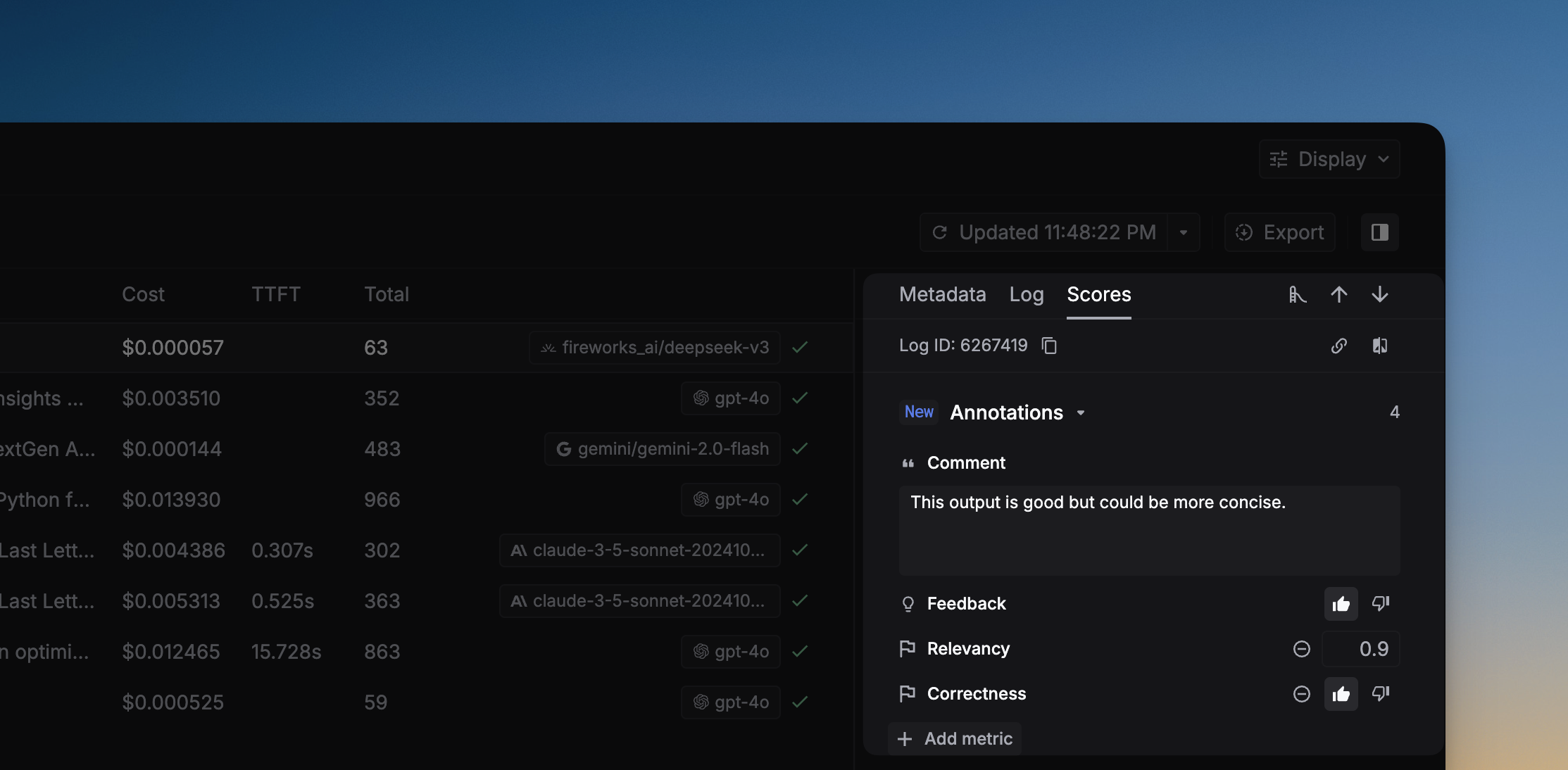The width and height of the screenshot is (1568, 770).
Task: Switch to the Metadata tab
Action: point(942,294)
